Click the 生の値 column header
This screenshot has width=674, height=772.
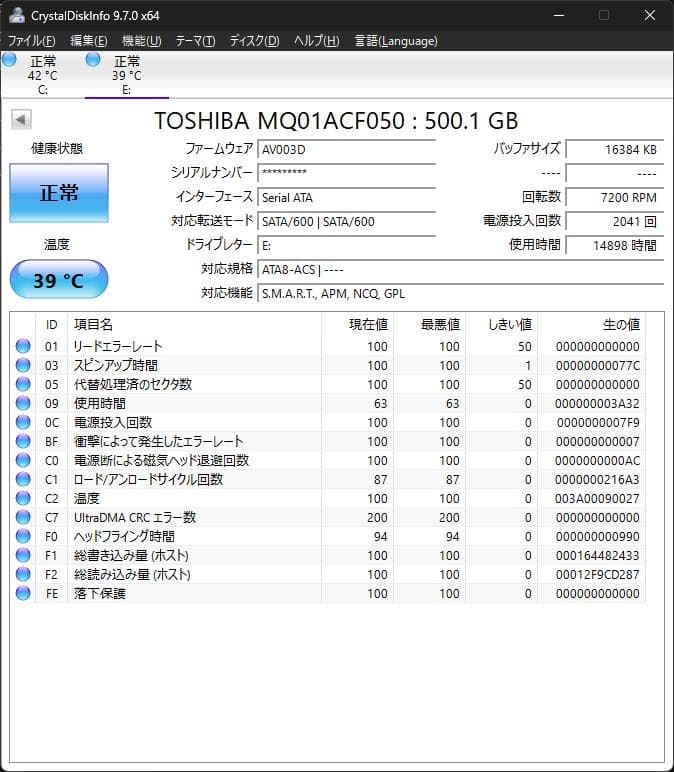pyautogui.click(x=592, y=324)
